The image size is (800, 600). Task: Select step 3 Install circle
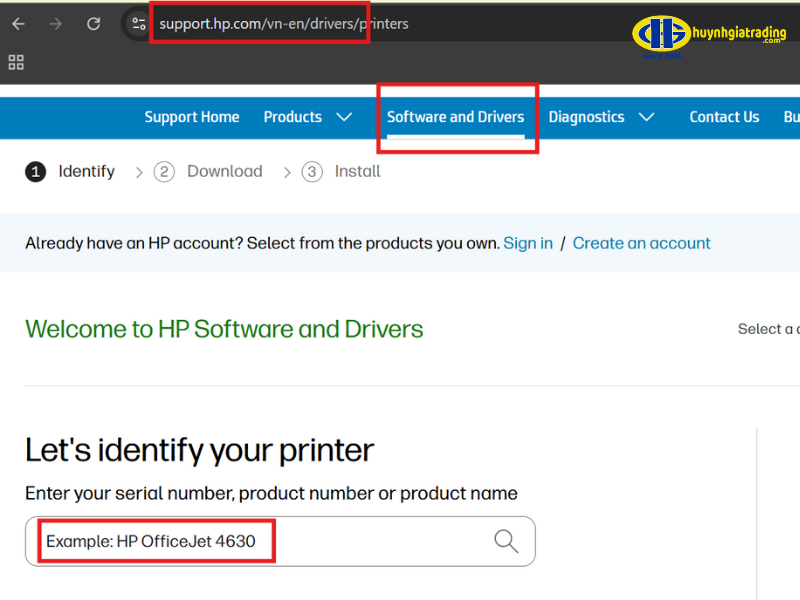(x=312, y=172)
